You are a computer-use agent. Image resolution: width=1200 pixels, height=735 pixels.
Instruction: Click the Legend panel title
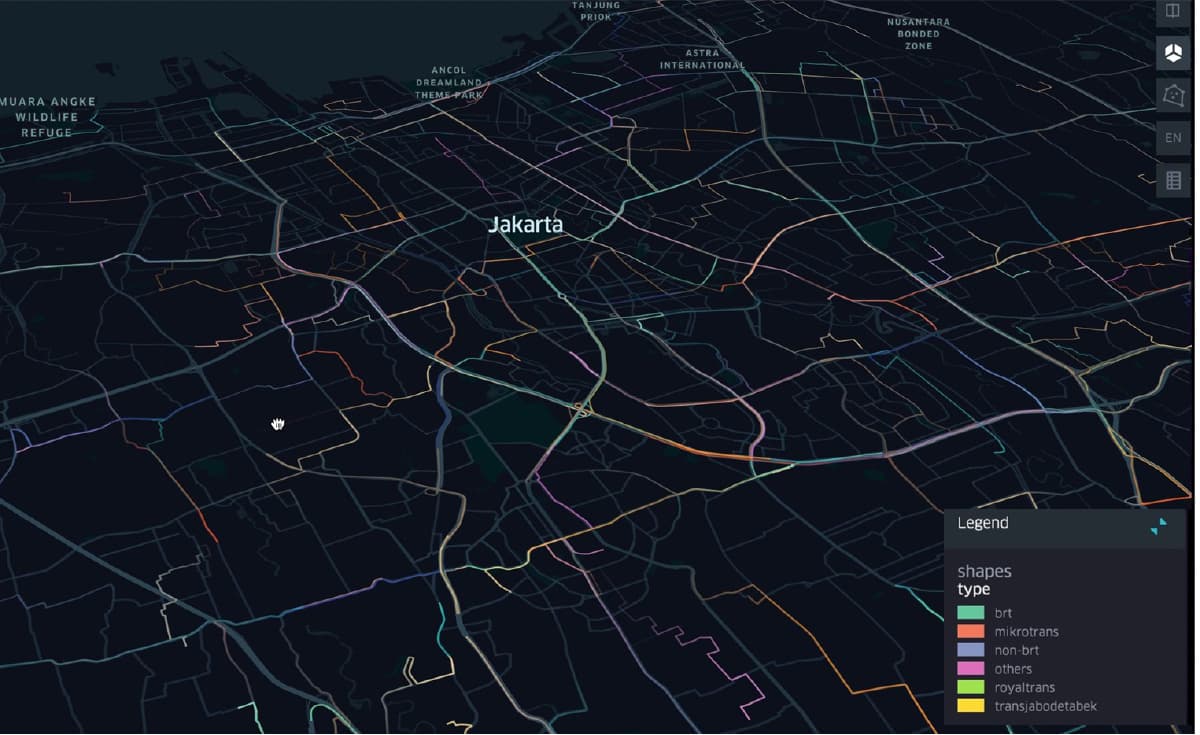(983, 523)
